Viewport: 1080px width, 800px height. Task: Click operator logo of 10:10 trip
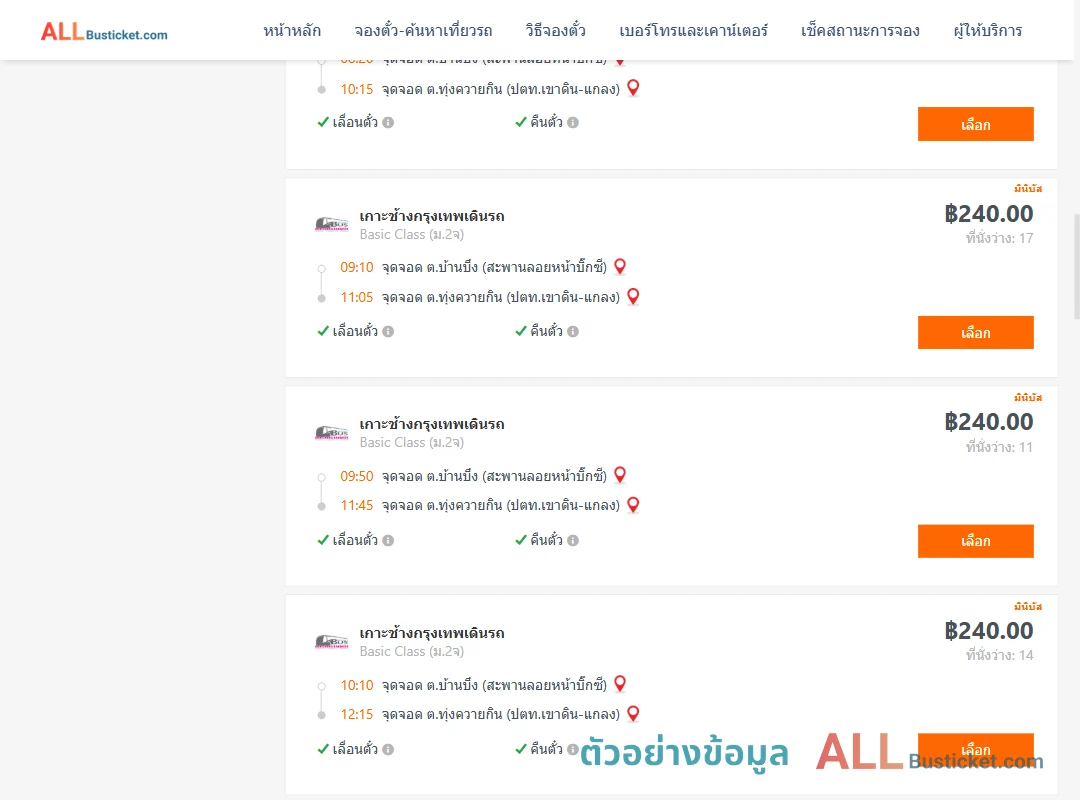331,642
